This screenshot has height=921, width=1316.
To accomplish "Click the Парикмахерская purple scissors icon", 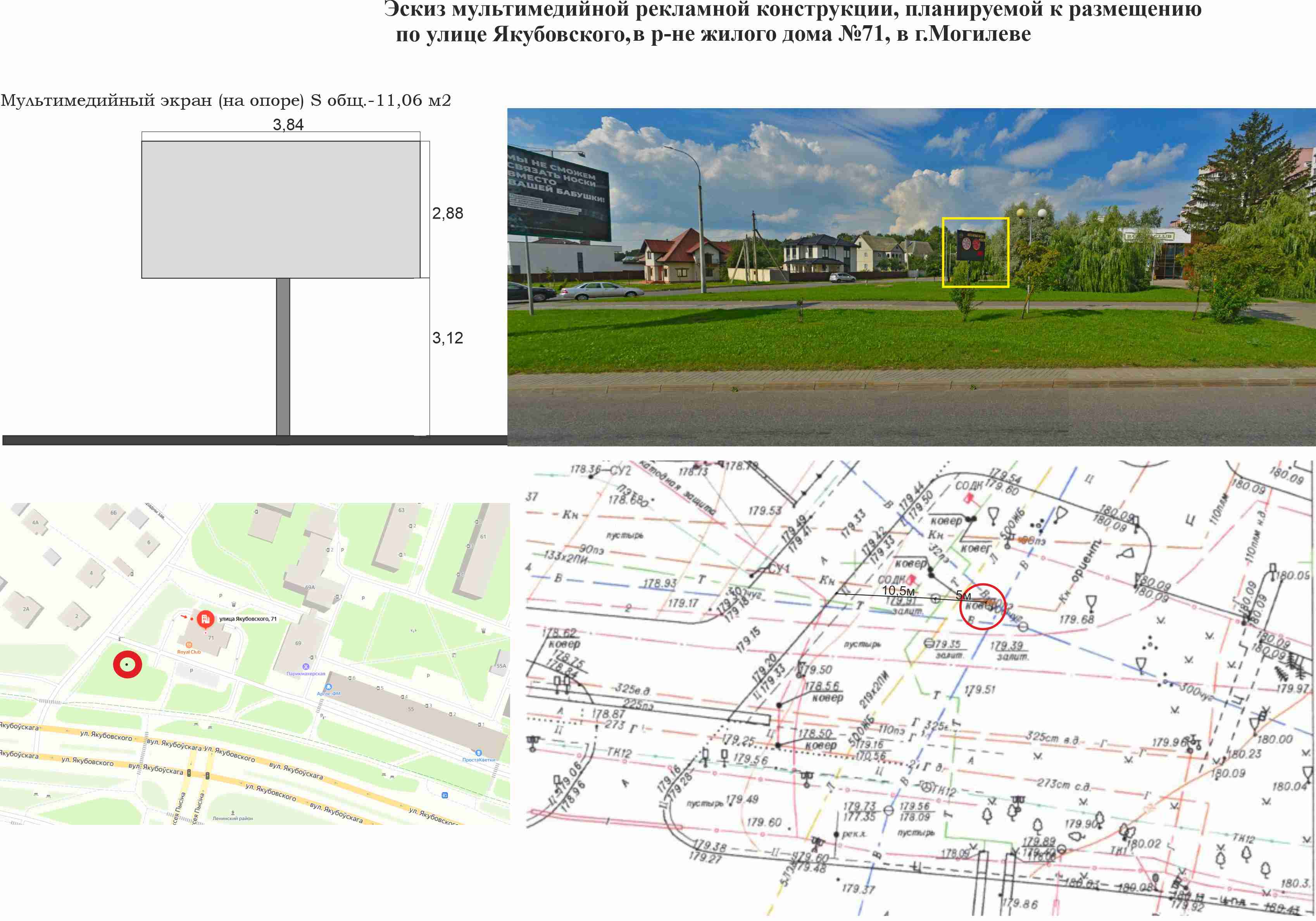I will 305,667.
